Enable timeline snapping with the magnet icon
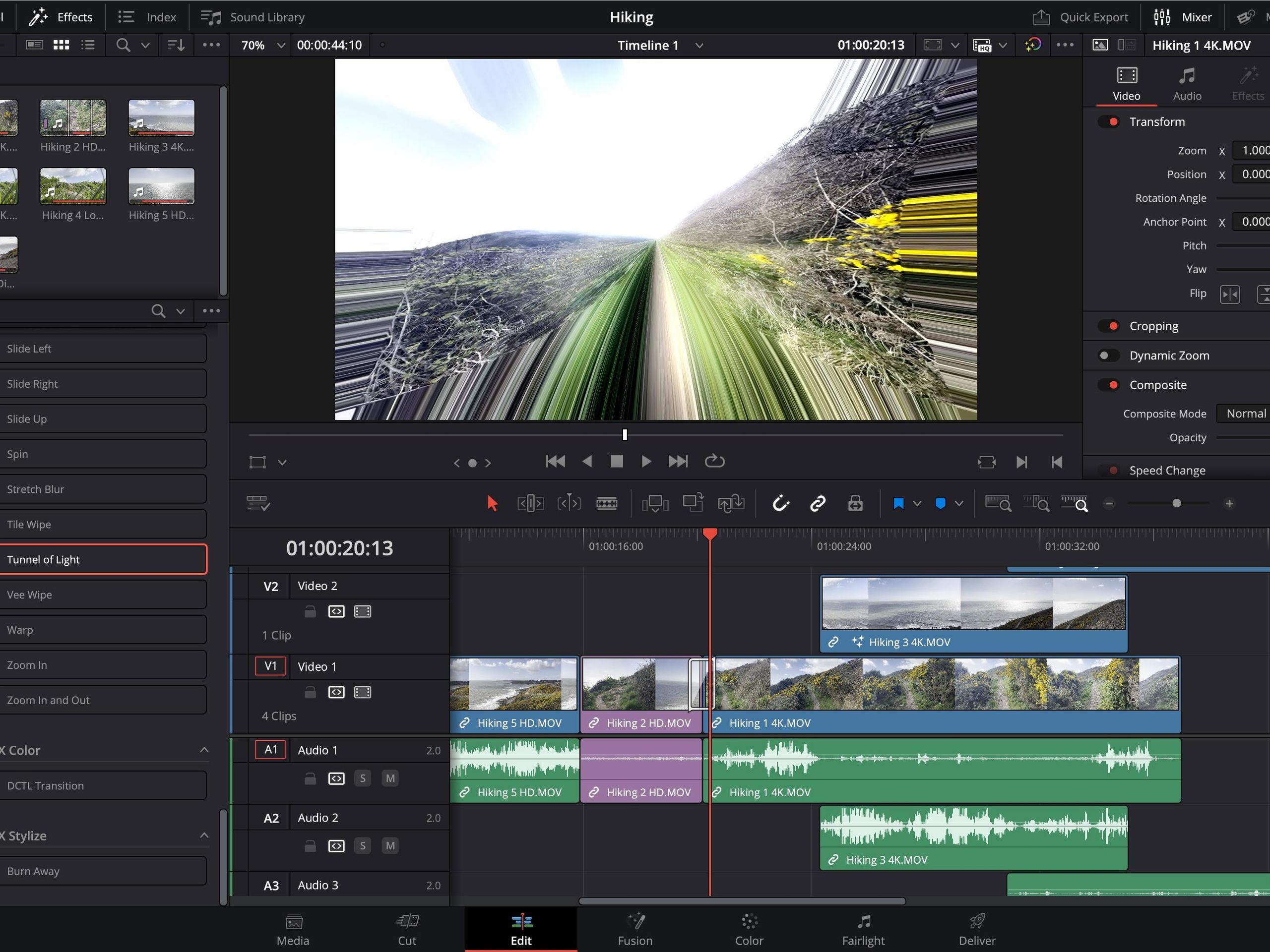Image resolution: width=1270 pixels, height=952 pixels. click(781, 503)
